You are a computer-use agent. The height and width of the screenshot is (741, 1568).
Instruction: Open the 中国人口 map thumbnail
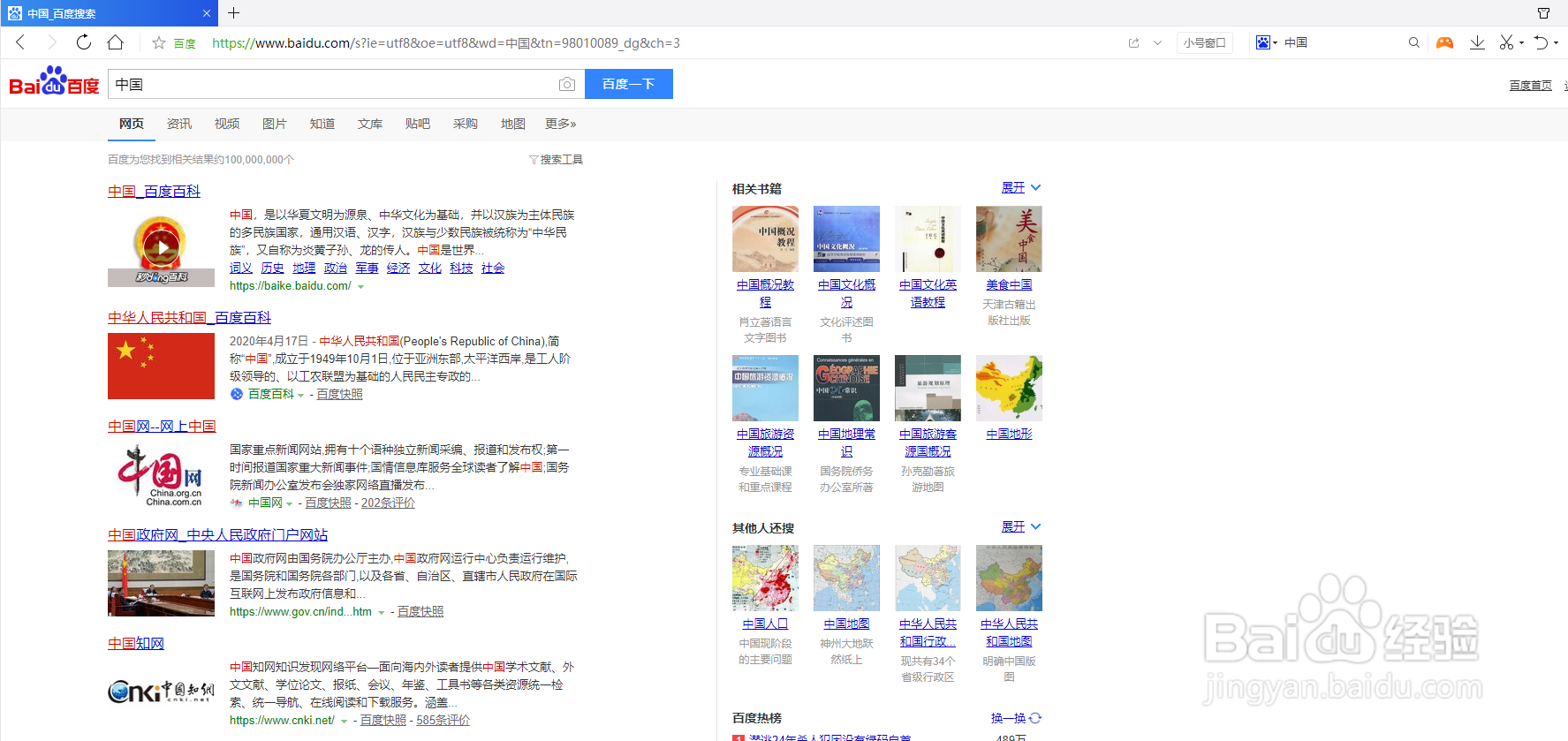click(765, 578)
